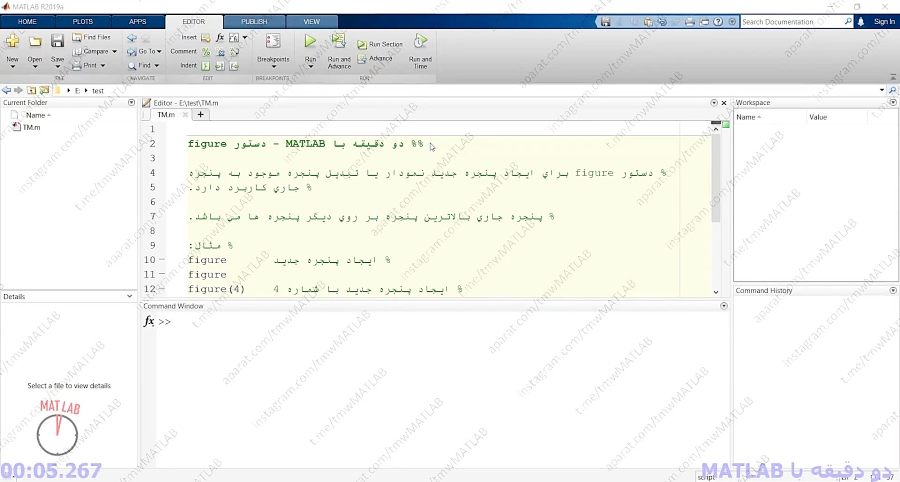Image resolution: width=900 pixels, height=482 pixels.
Task: Click the plus button to add new editor tab
Action: 200,115
